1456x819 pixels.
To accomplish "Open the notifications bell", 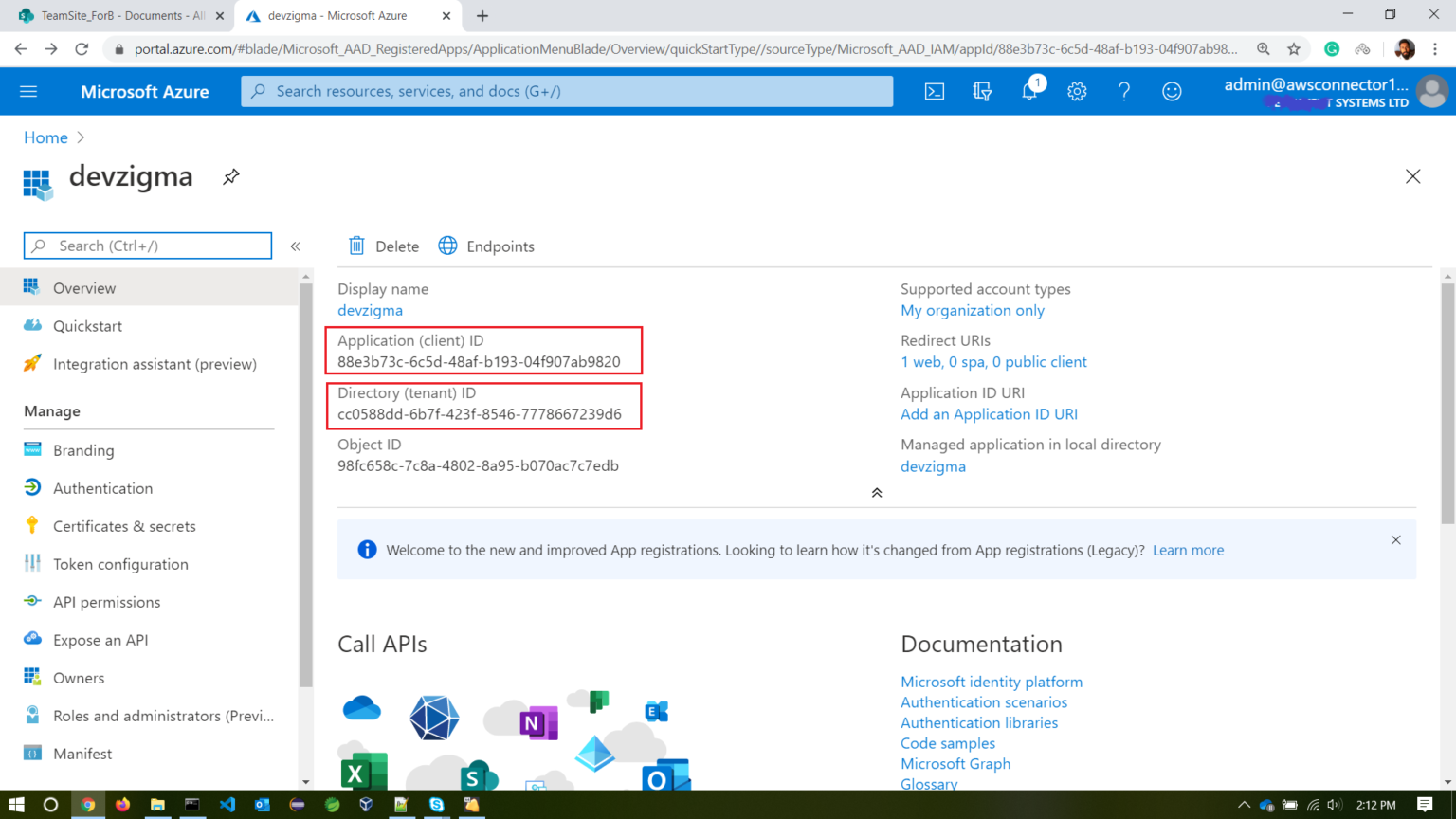I will [x=1029, y=92].
